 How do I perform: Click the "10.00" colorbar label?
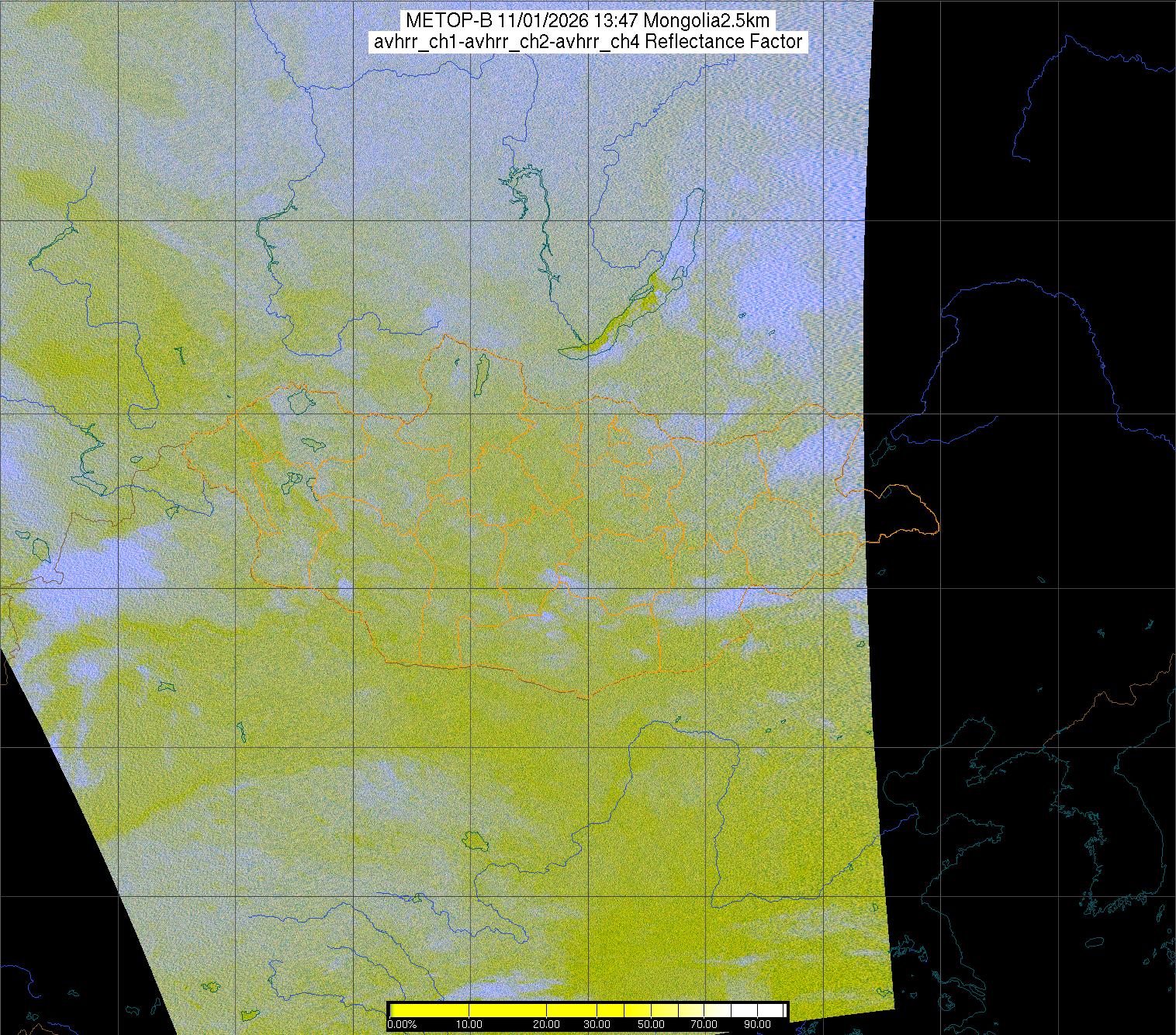pyautogui.click(x=469, y=1024)
